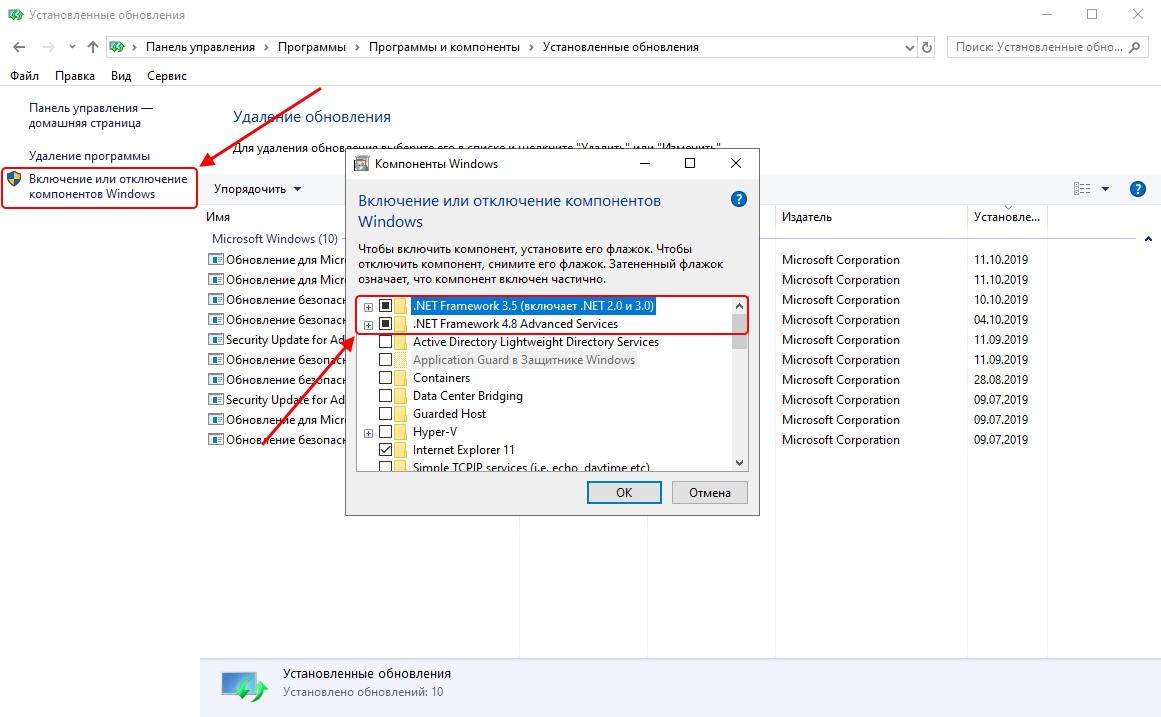
Task: Uncheck Internet Explorer 11 checkbox
Action: 385,450
